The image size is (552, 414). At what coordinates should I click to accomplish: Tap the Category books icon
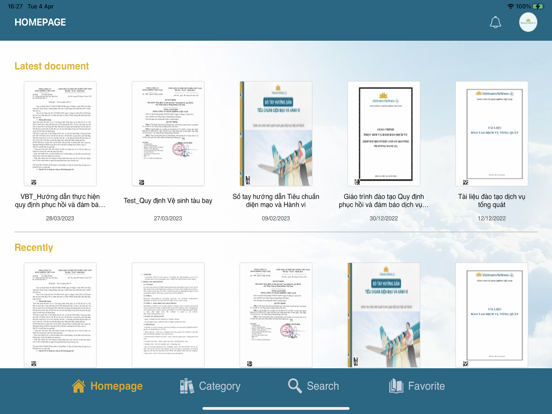pyautogui.click(x=187, y=386)
